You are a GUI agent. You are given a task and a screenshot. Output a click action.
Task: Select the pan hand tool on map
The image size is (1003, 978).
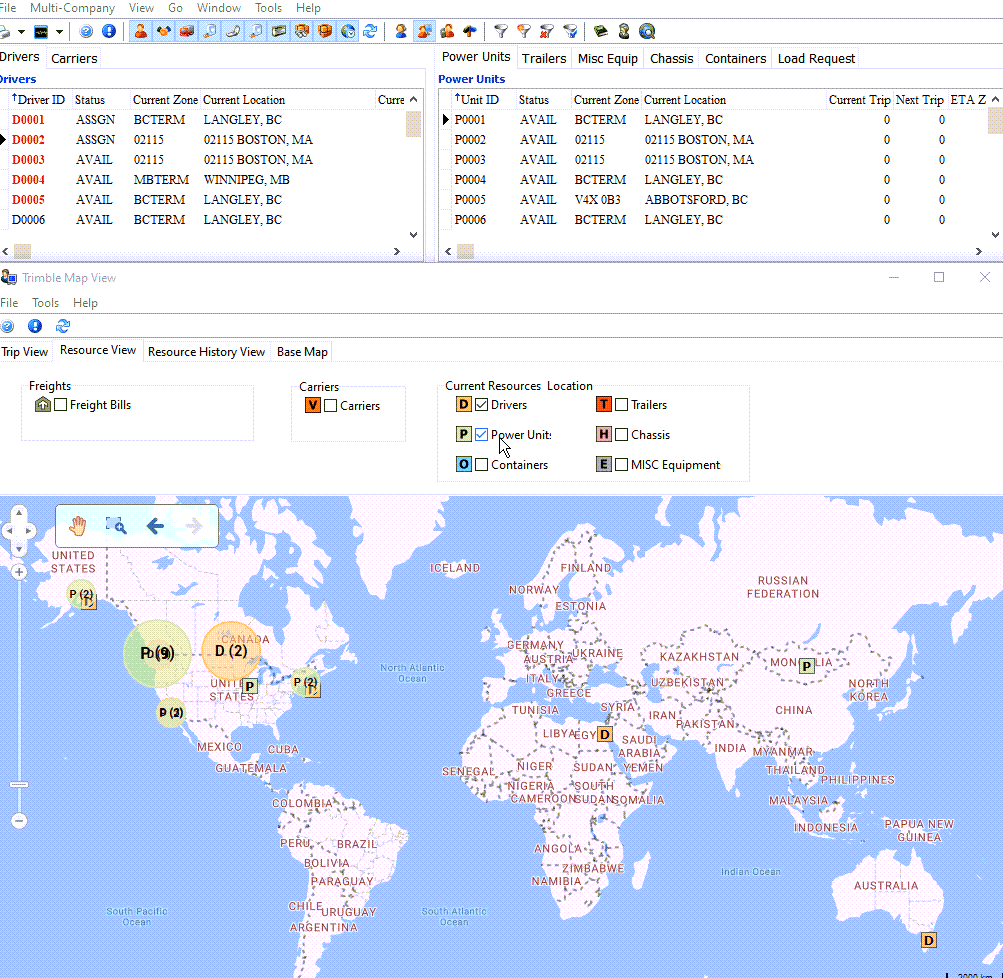78,526
